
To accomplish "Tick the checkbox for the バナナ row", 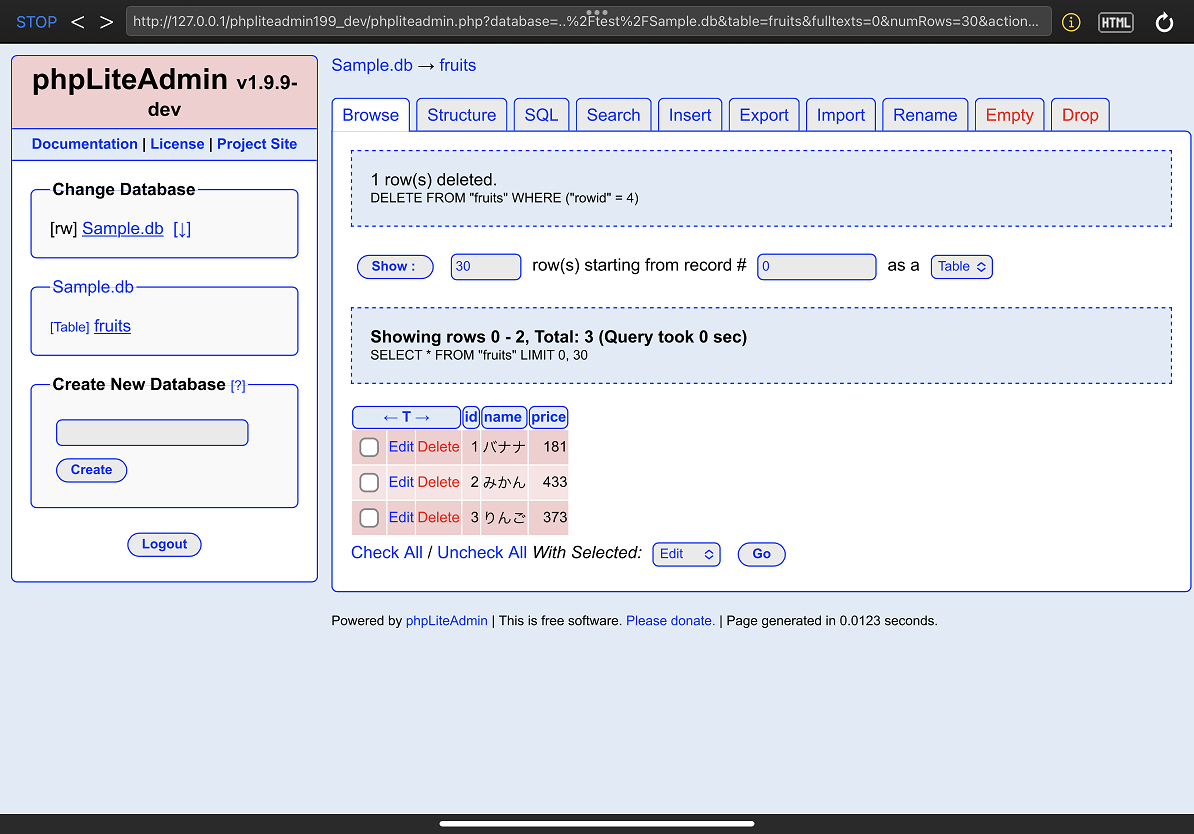I will coord(369,447).
